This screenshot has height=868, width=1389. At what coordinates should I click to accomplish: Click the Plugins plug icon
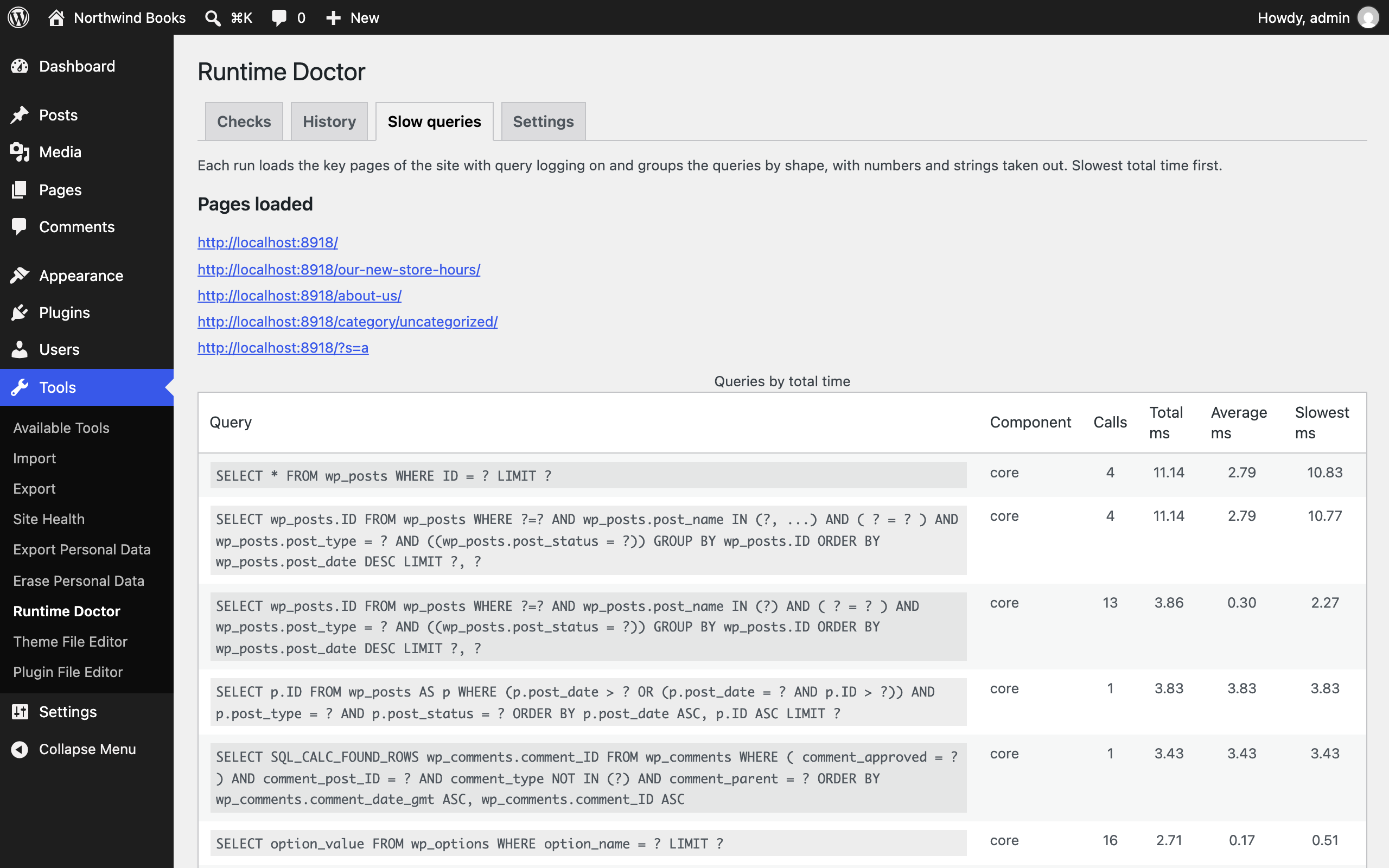(x=20, y=312)
